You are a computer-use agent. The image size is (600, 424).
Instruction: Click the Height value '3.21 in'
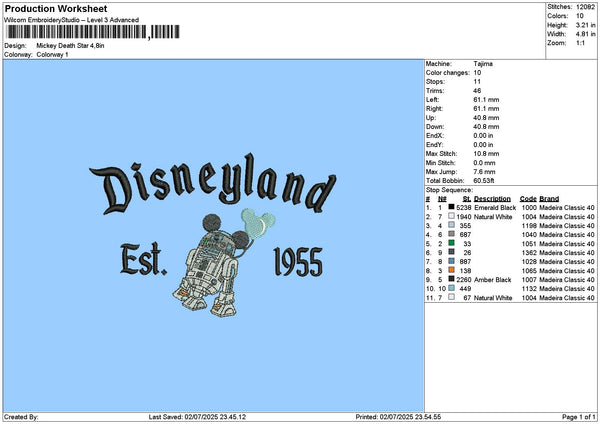585,25
